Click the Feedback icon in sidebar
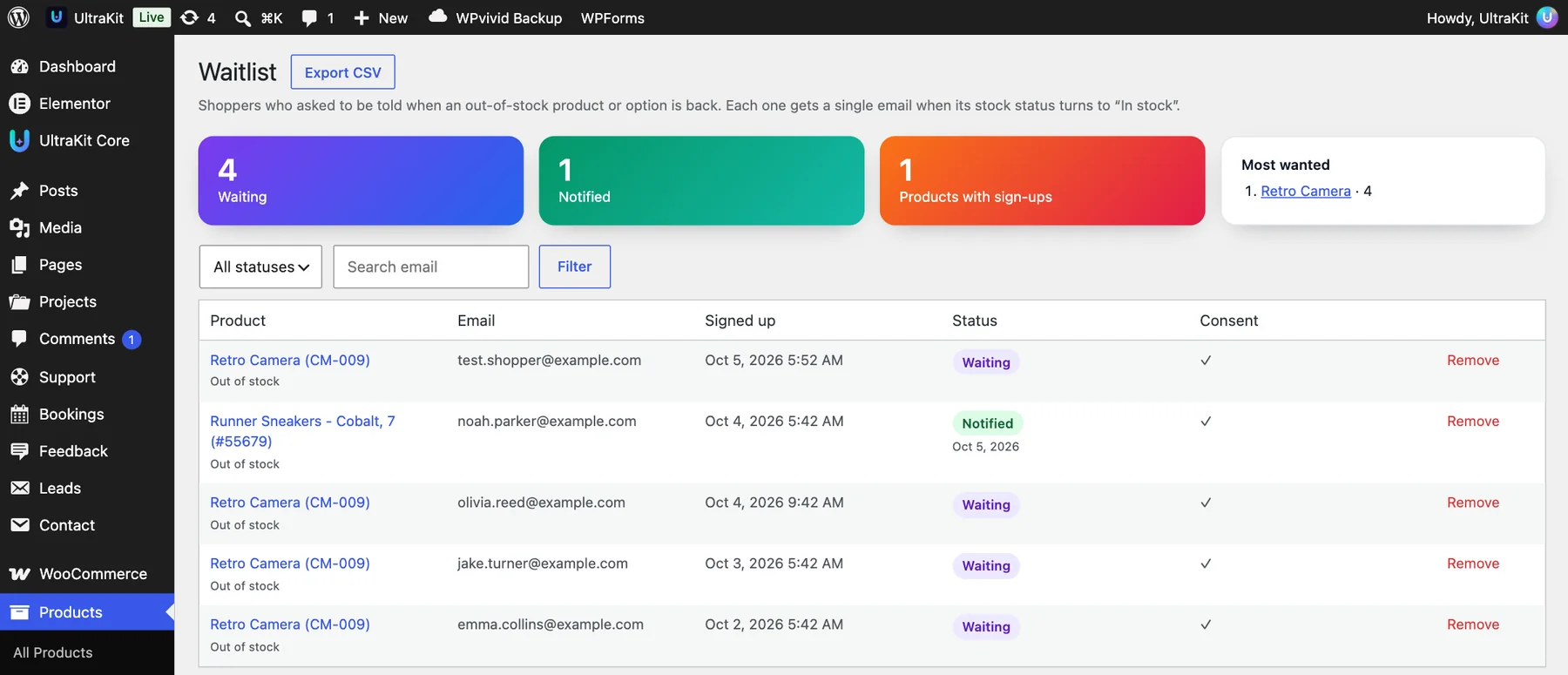 click(19, 451)
